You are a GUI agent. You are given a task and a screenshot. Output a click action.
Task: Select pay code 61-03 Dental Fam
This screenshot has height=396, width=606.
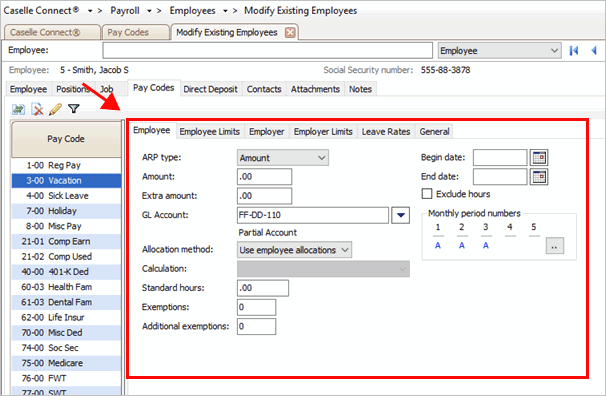(66, 303)
